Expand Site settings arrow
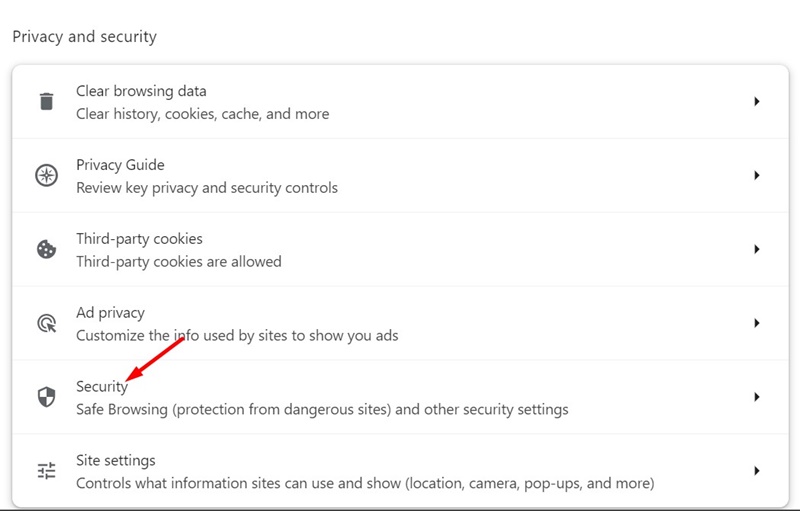This screenshot has width=800, height=511. click(x=757, y=471)
